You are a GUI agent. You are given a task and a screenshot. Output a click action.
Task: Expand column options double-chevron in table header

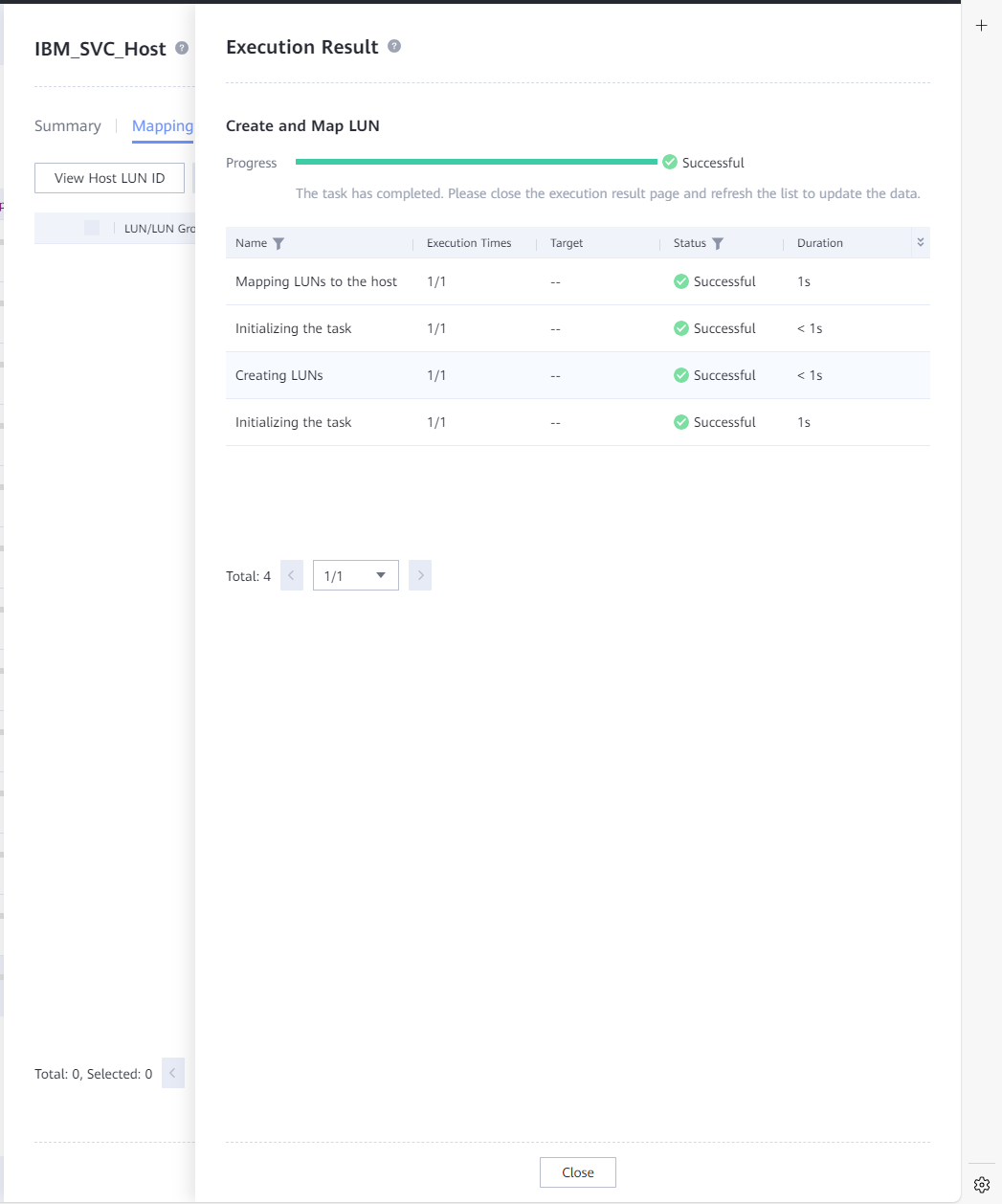tap(921, 242)
